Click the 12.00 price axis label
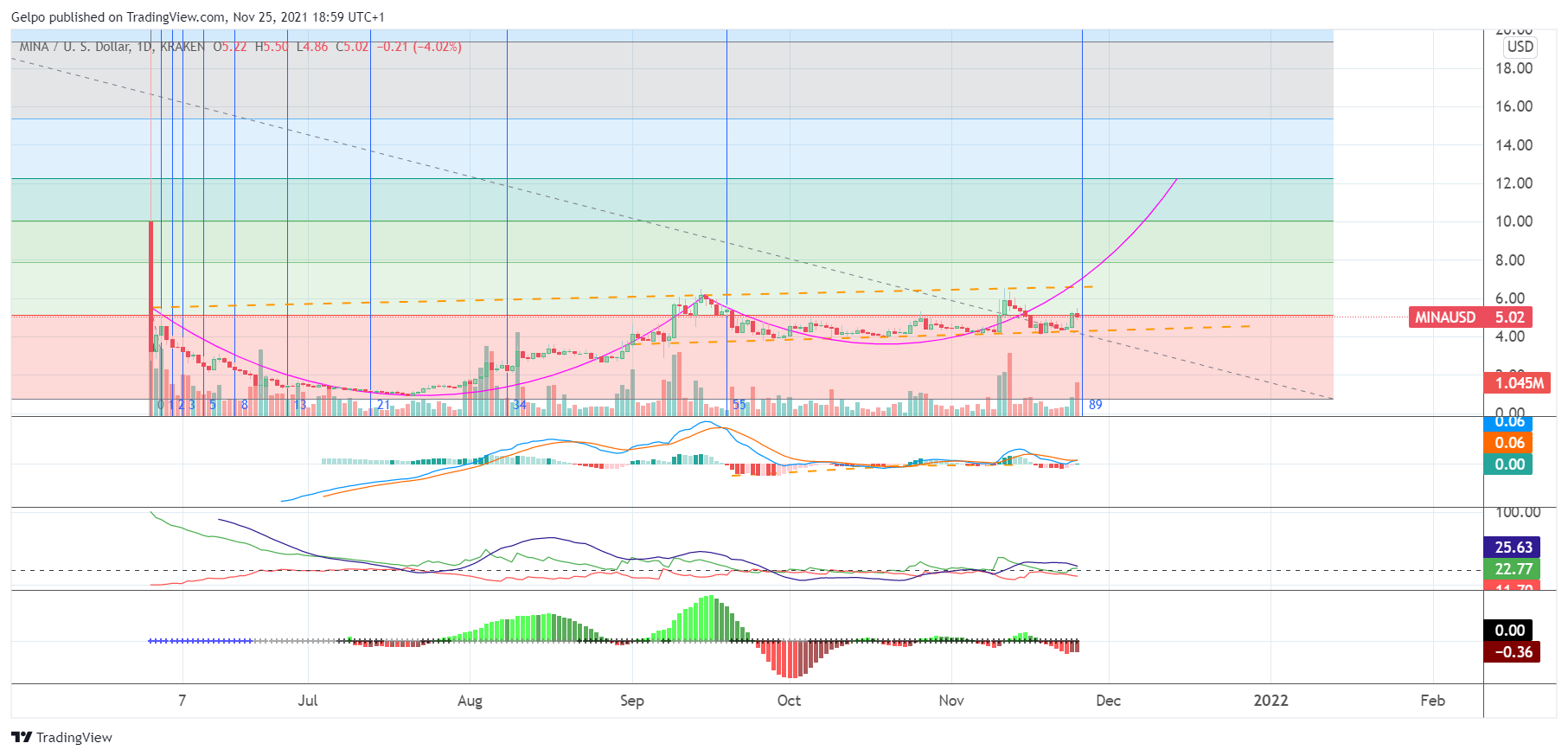Viewport: 1568px width, 756px height. pyautogui.click(x=1514, y=183)
